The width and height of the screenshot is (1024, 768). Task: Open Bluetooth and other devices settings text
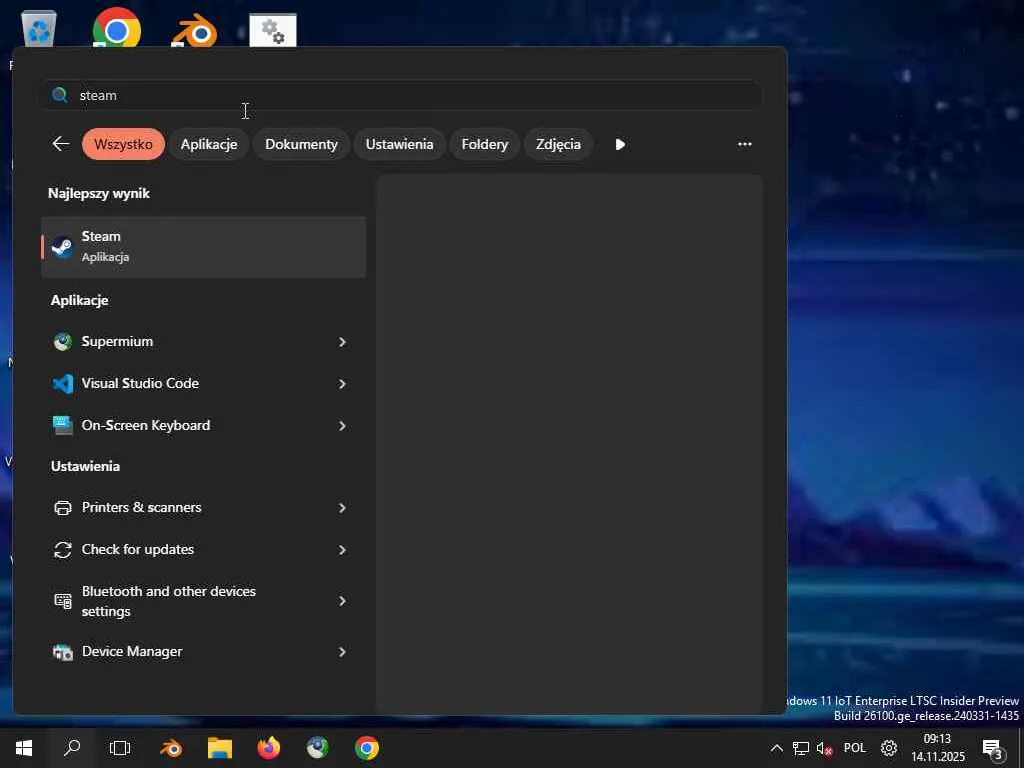(x=168, y=601)
